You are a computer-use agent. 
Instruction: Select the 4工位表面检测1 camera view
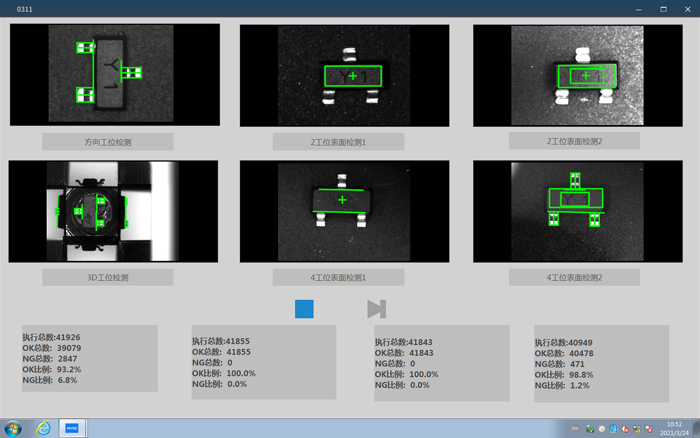[x=343, y=212]
